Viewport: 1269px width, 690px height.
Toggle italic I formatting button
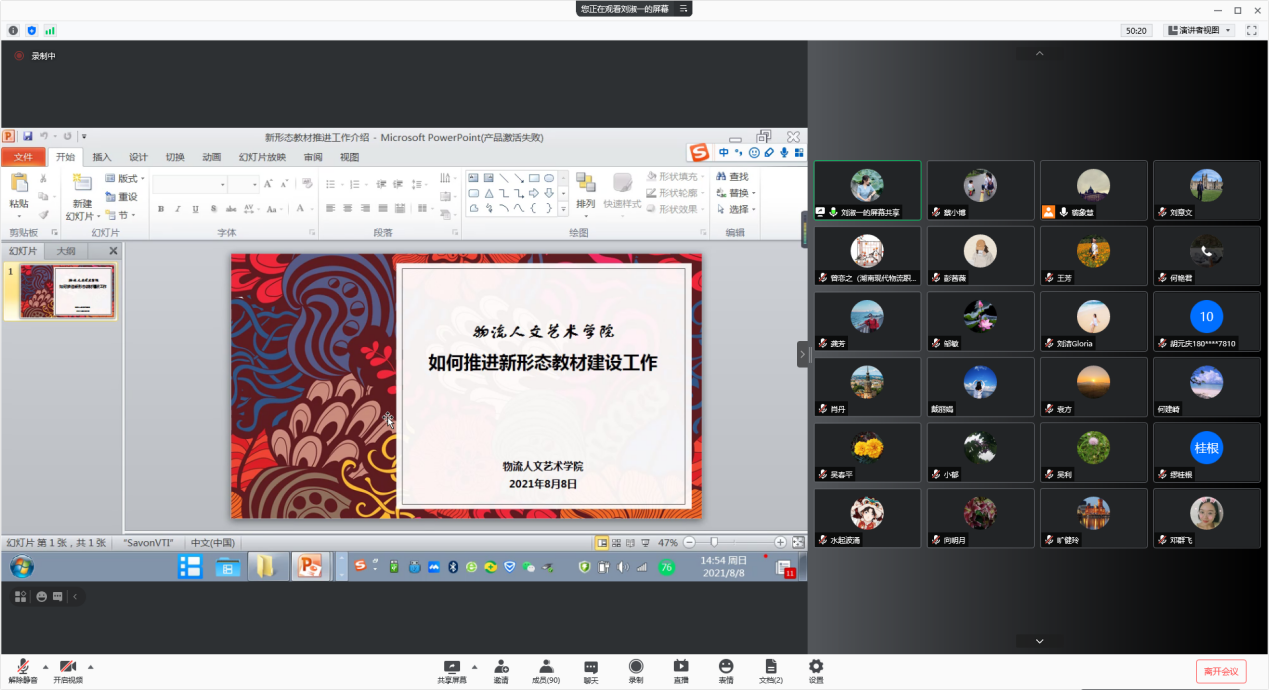point(178,209)
